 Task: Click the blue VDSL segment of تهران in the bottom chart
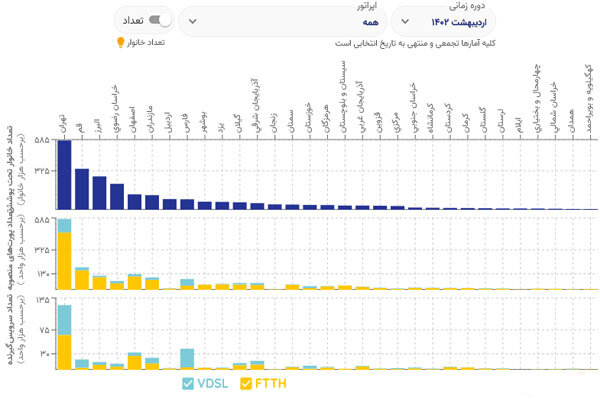point(64,320)
